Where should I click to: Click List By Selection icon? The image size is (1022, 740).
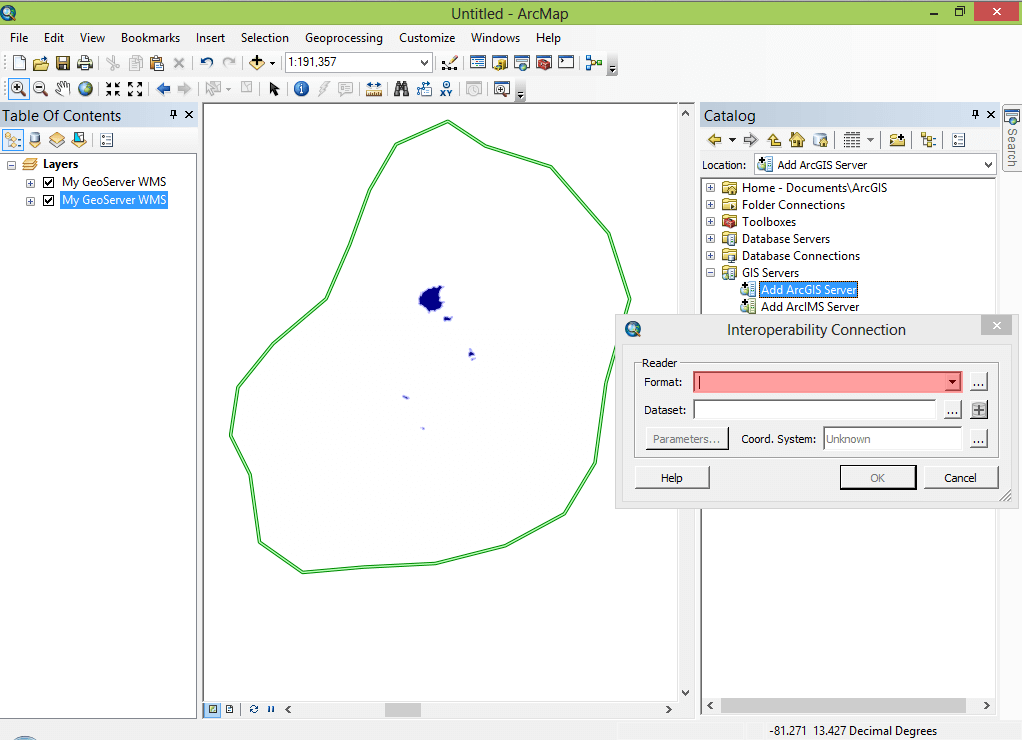80,140
